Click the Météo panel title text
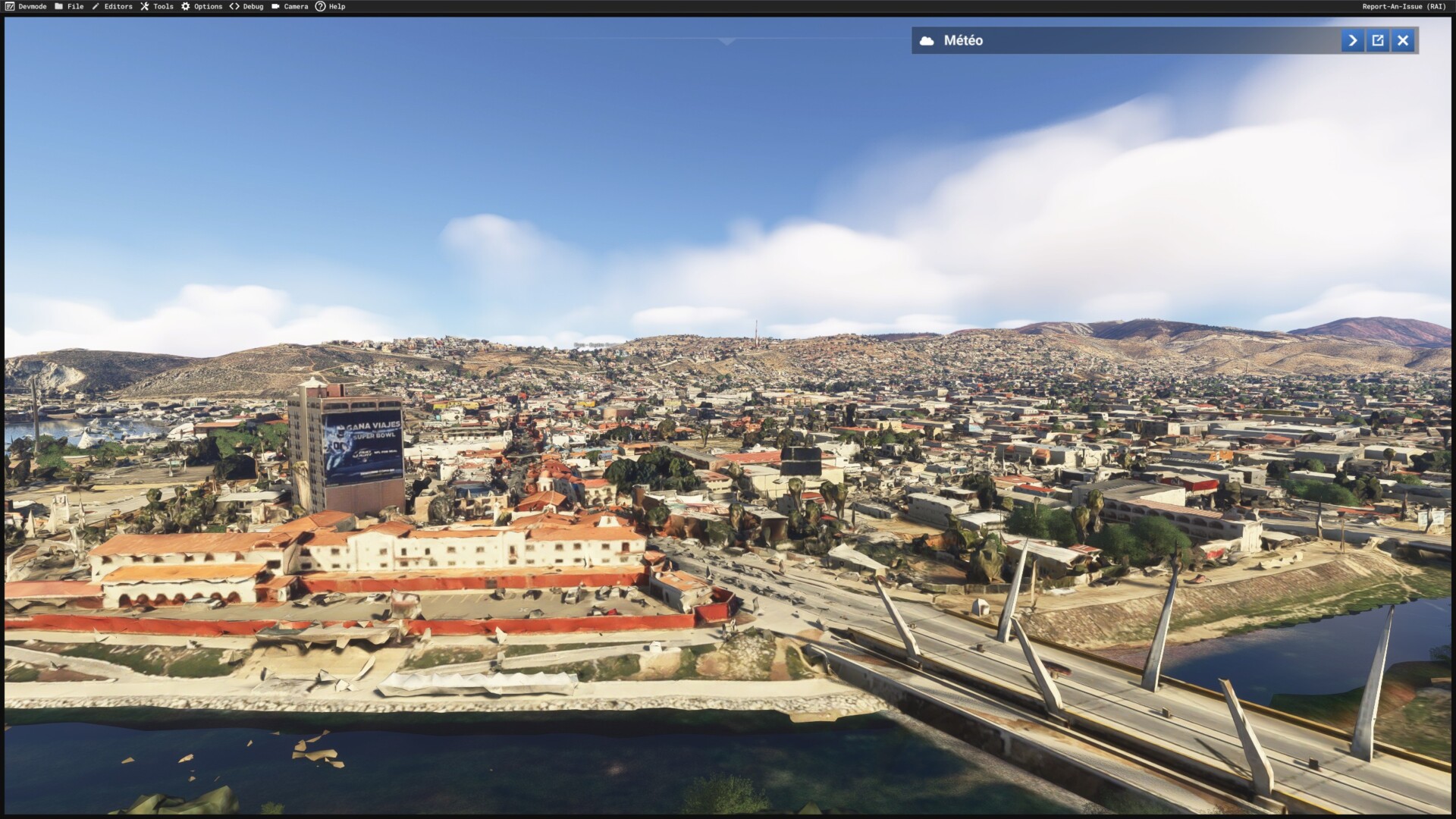Viewport: 1456px width, 819px height. [x=963, y=41]
